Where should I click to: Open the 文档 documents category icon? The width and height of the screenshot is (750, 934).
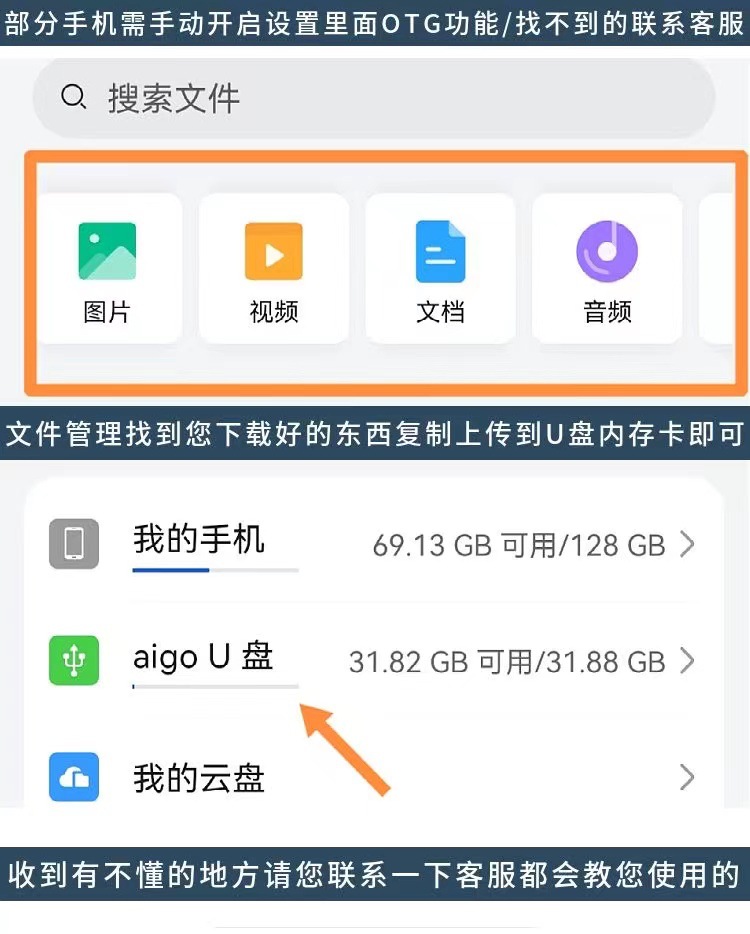pyautogui.click(x=440, y=251)
